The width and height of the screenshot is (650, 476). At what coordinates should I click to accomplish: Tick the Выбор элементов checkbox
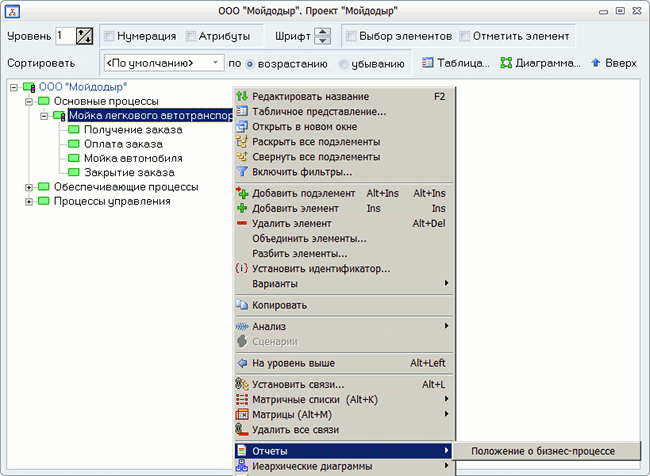tap(351, 36)
